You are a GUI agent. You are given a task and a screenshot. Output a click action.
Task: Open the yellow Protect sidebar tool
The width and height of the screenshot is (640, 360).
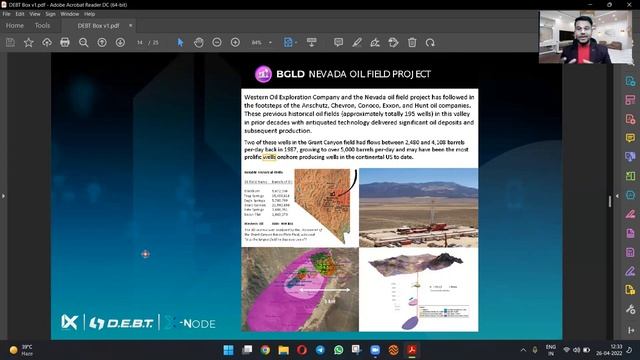630,290
